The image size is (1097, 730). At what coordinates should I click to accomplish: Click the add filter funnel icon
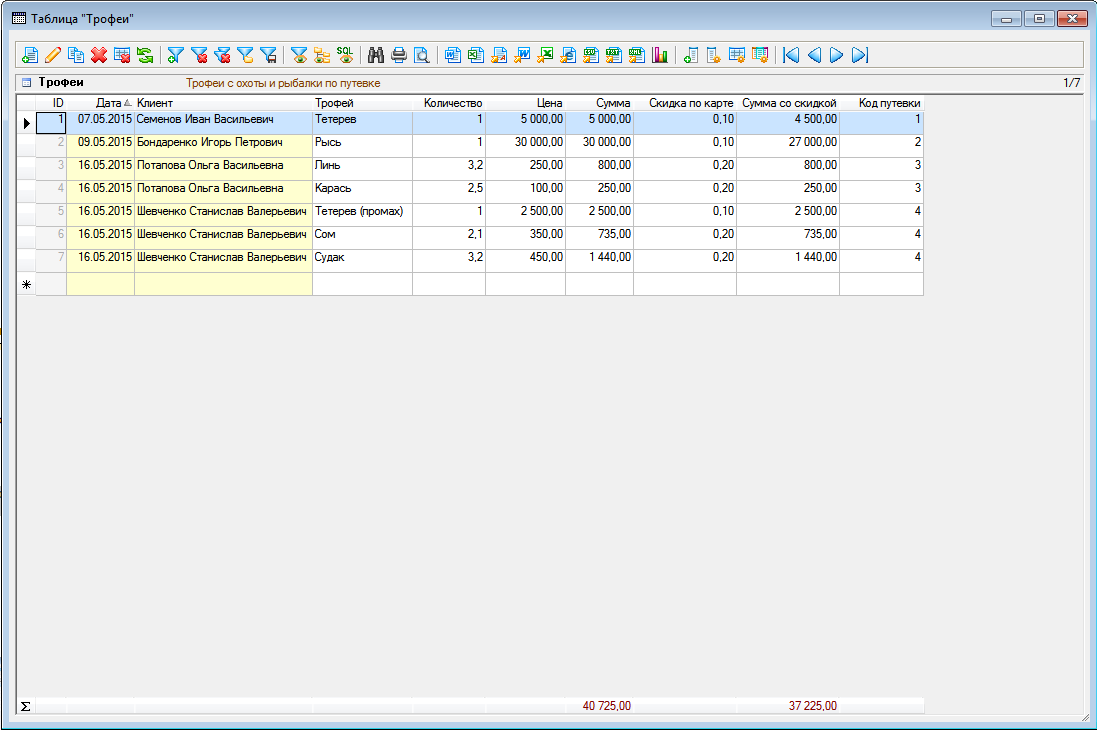pos(176,56)
